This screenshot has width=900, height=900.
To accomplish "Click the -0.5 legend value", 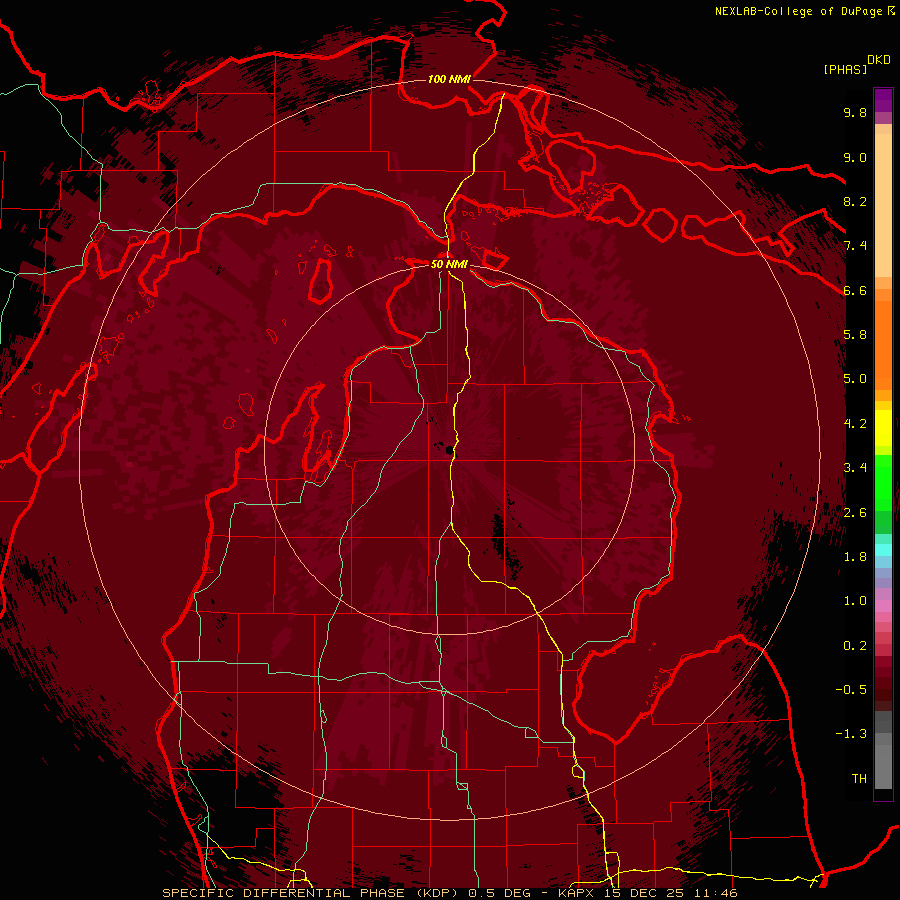I will (851, 690).
